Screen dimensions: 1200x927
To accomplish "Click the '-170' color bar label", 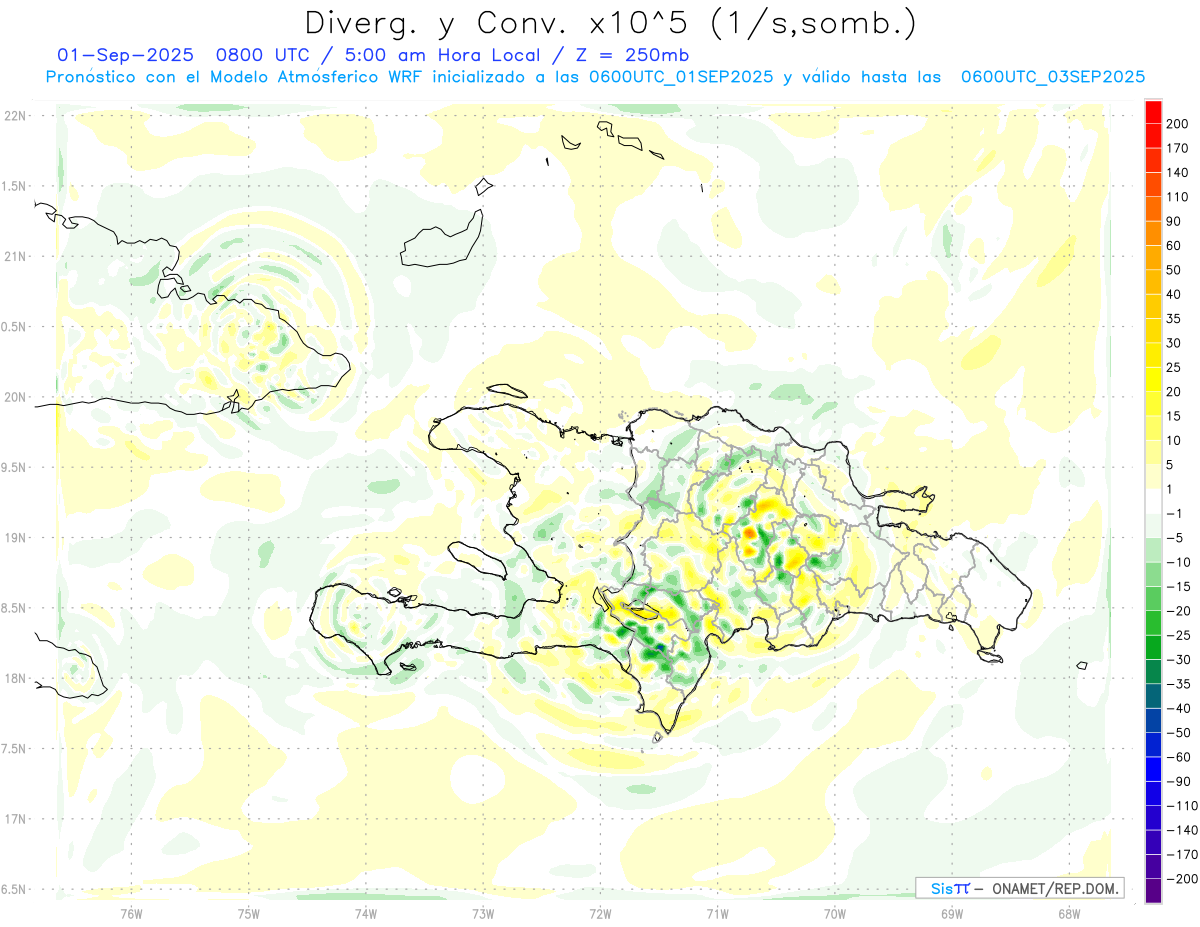I will click(1180, 854).
